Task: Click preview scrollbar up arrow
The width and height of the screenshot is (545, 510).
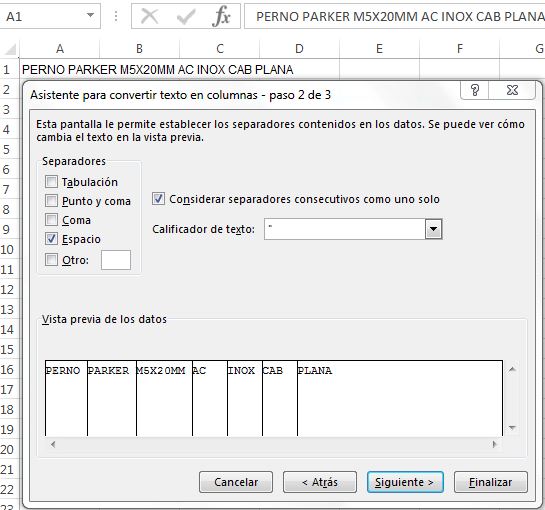Action: [x=512, y=370]
